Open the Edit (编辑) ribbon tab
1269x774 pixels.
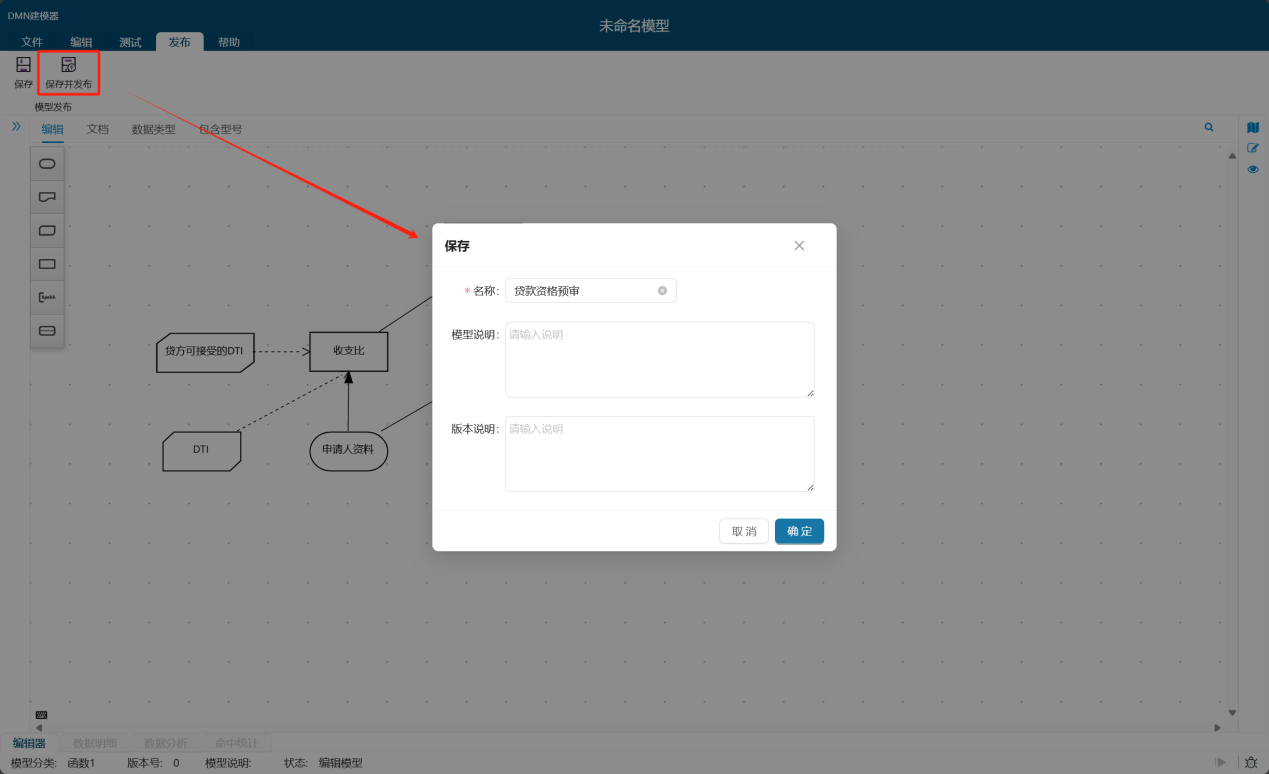tap(81, 42)
